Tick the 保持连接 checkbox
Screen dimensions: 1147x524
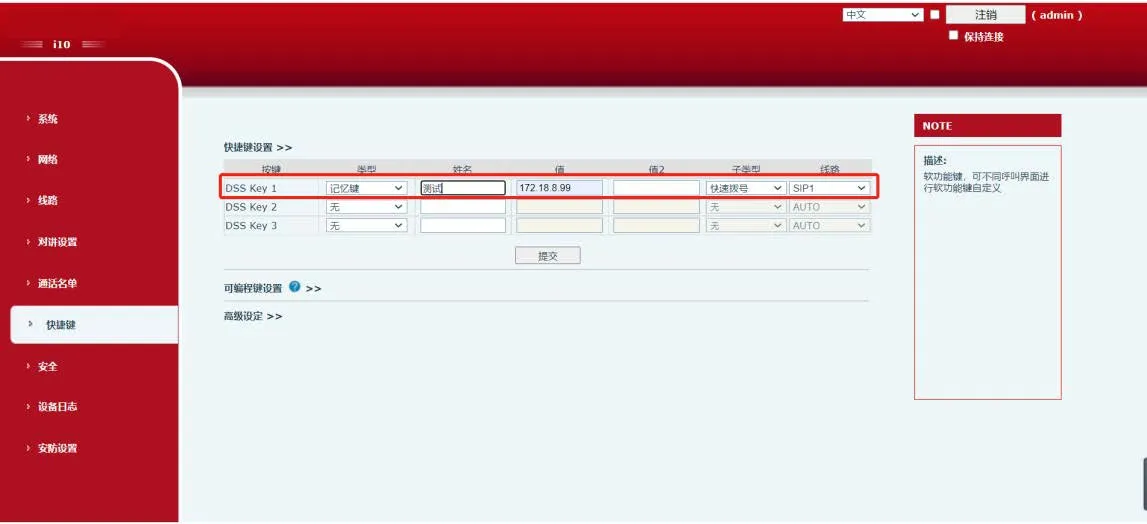click(954, 36)
